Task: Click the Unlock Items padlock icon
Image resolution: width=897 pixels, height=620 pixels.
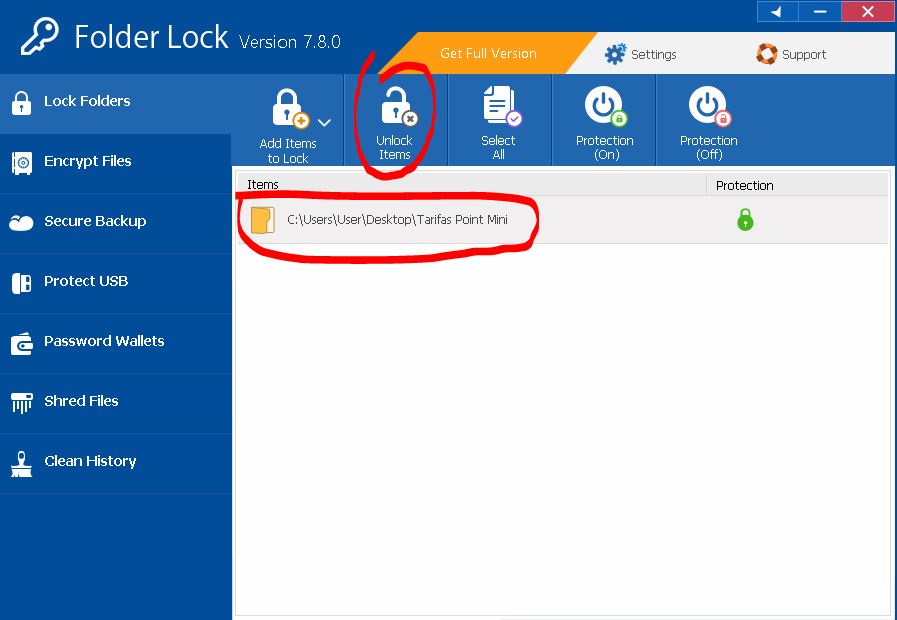Action: [396, 107]
